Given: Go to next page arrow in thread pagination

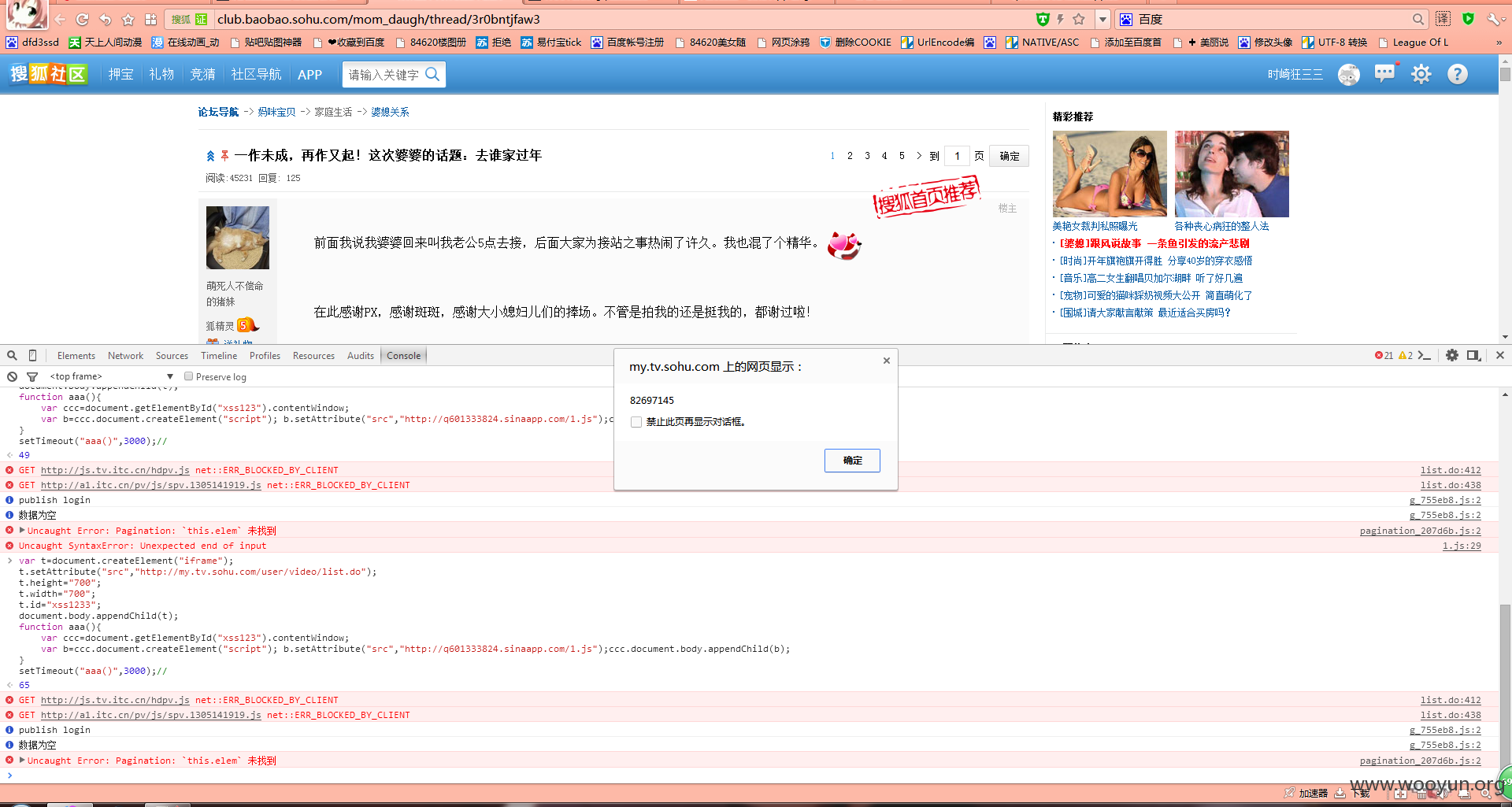Looking at the screenshot, I should point(918,156).
